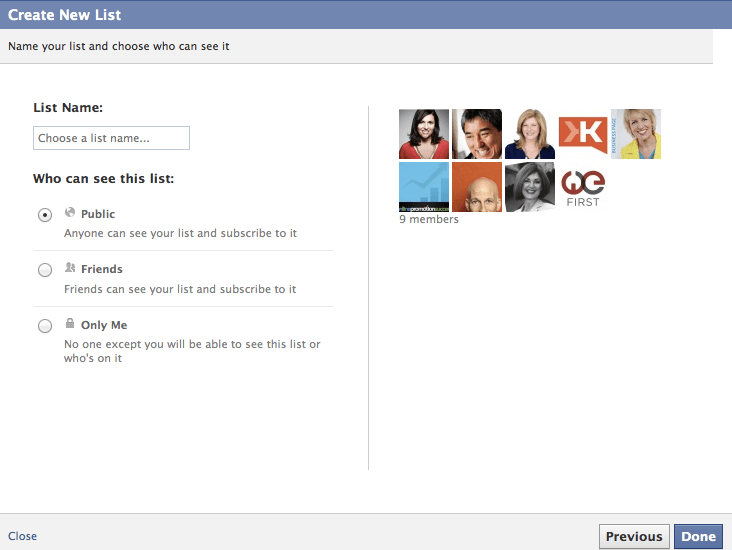Viewport: 732px width, 550px height.
Task: Click the Klout orange K logo thumbnail
Action: pyautogui.click(x=583, y=134)
